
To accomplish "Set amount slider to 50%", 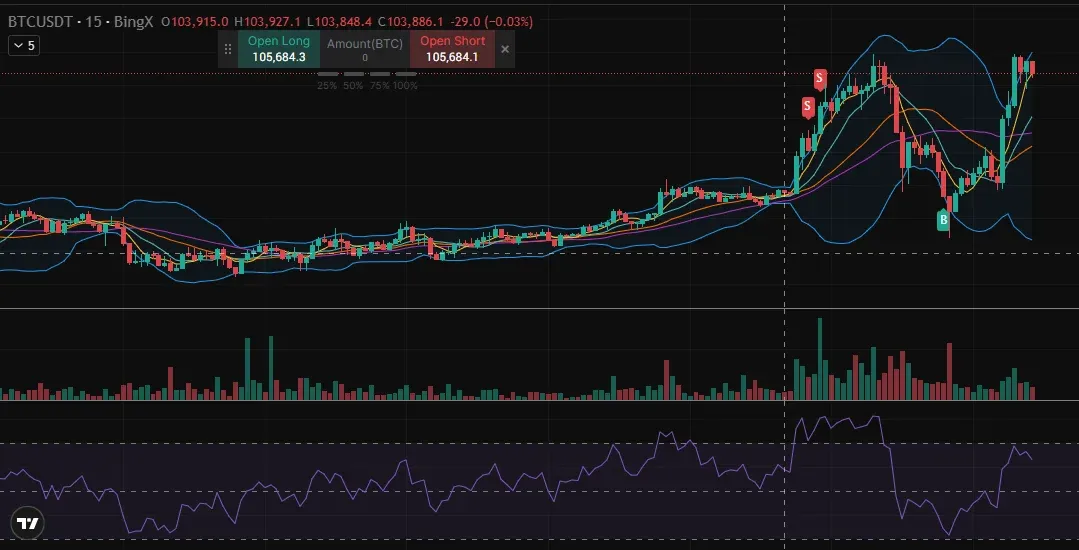I will click(353, 85).
